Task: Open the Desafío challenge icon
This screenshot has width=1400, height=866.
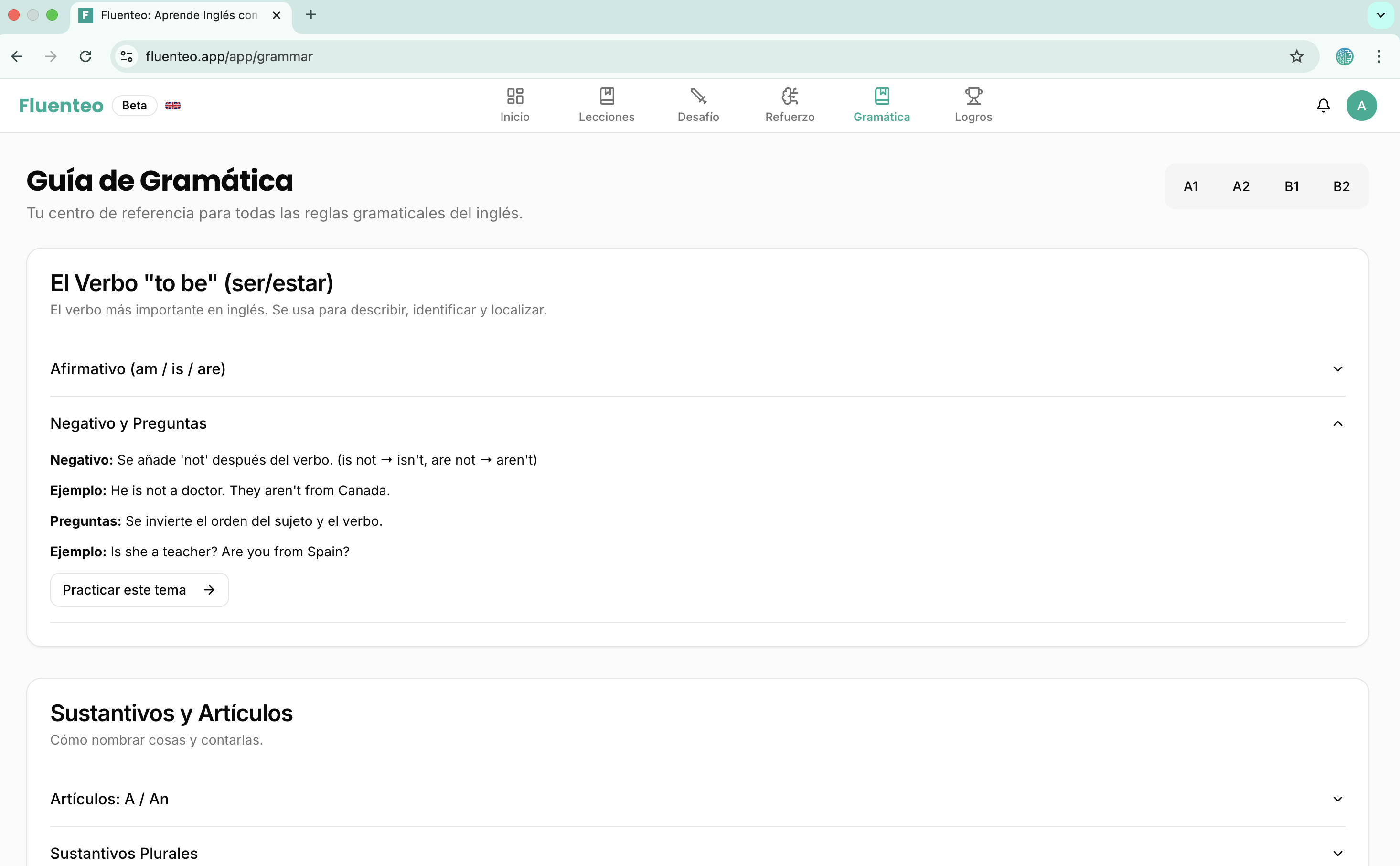Action: tap(698, 96)
